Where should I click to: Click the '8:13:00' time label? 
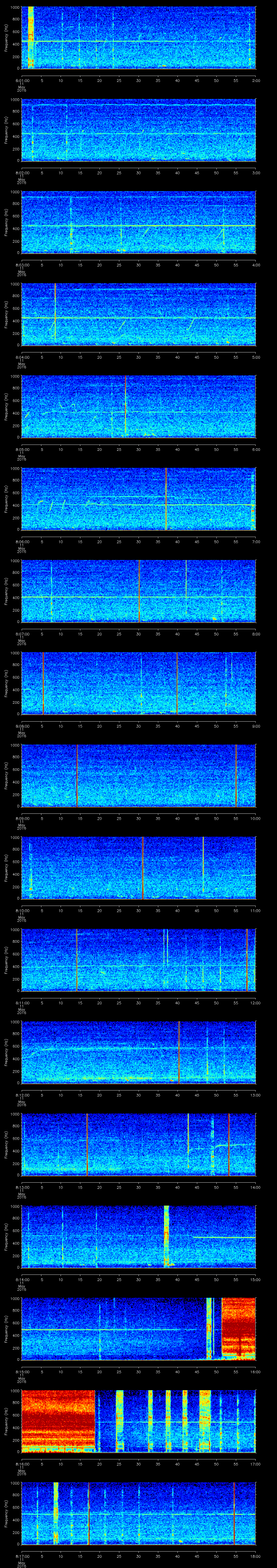(x=22, y=1187)
